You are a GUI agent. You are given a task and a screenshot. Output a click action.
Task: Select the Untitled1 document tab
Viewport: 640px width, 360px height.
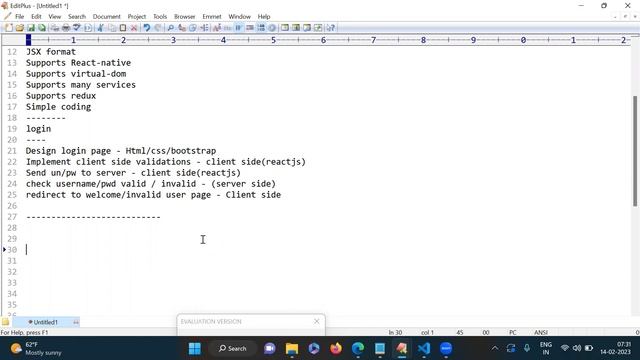click(45, 322)
